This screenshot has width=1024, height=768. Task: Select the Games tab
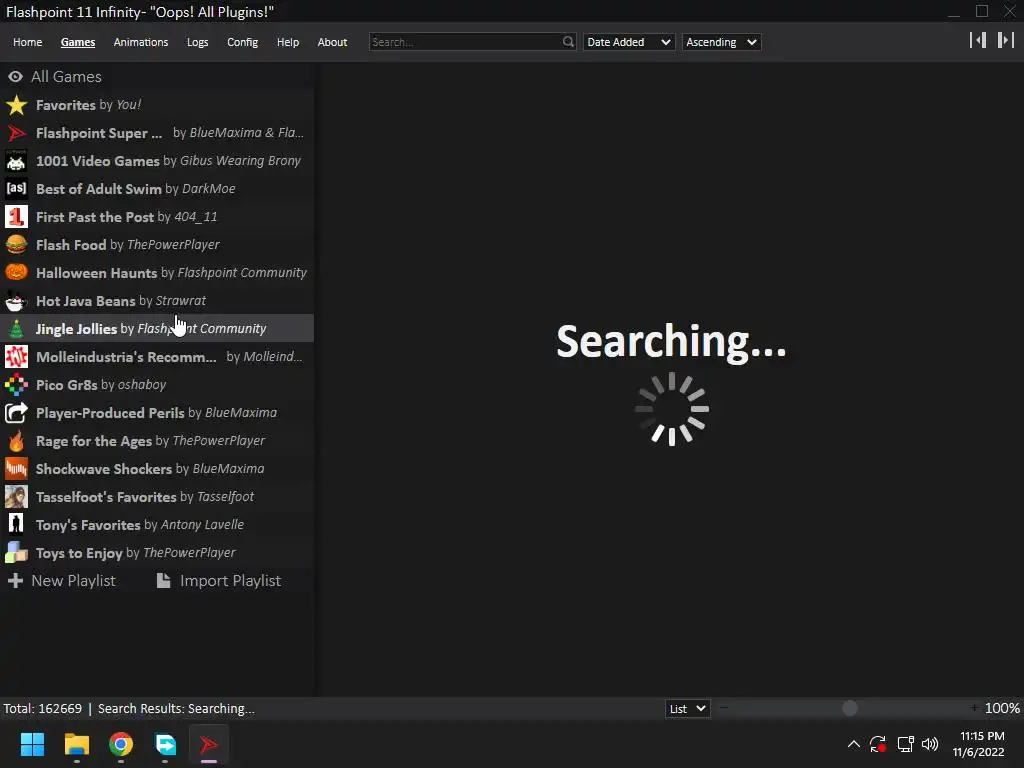(78, 42)
